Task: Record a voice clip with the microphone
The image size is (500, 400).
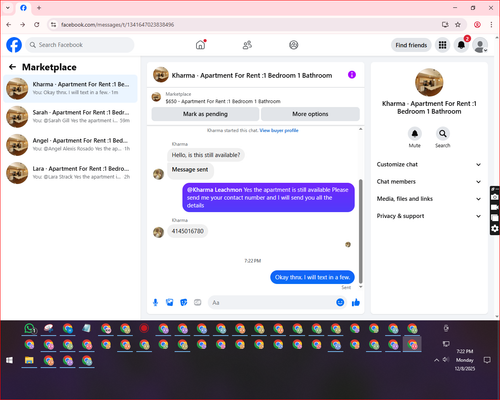Action: coord(155,302)
